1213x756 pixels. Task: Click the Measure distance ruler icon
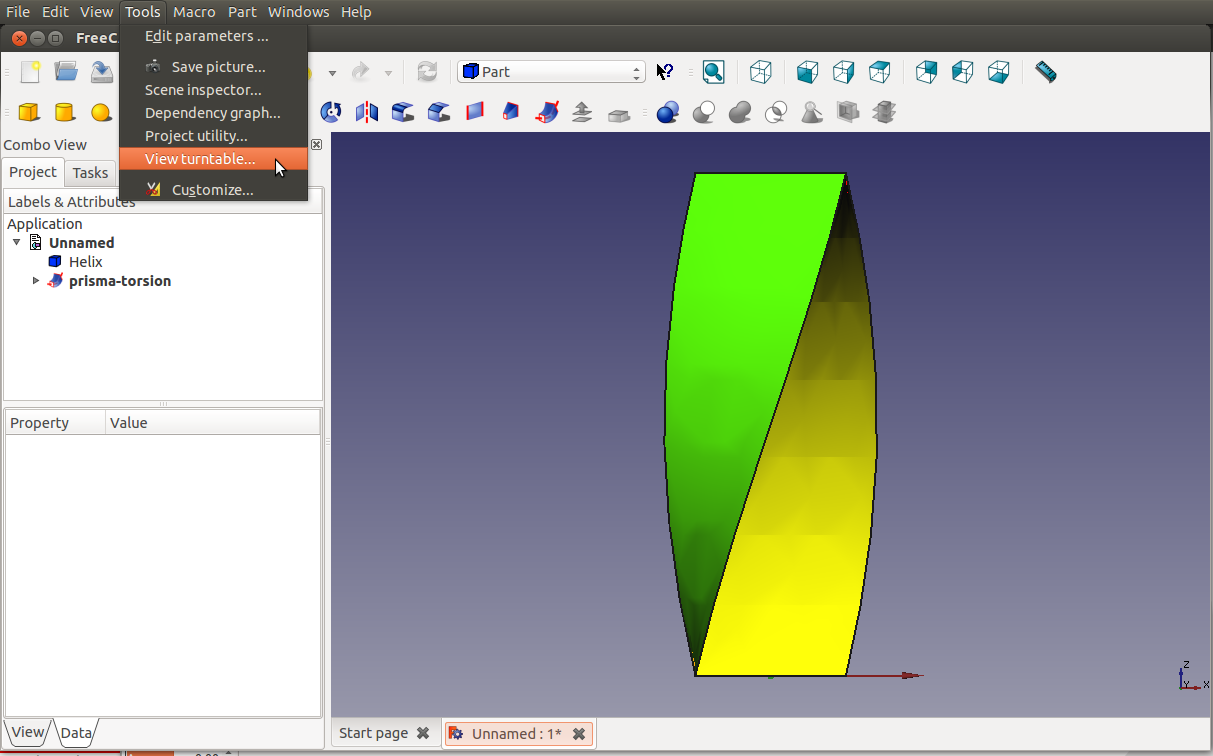[x=1045, y=72]
